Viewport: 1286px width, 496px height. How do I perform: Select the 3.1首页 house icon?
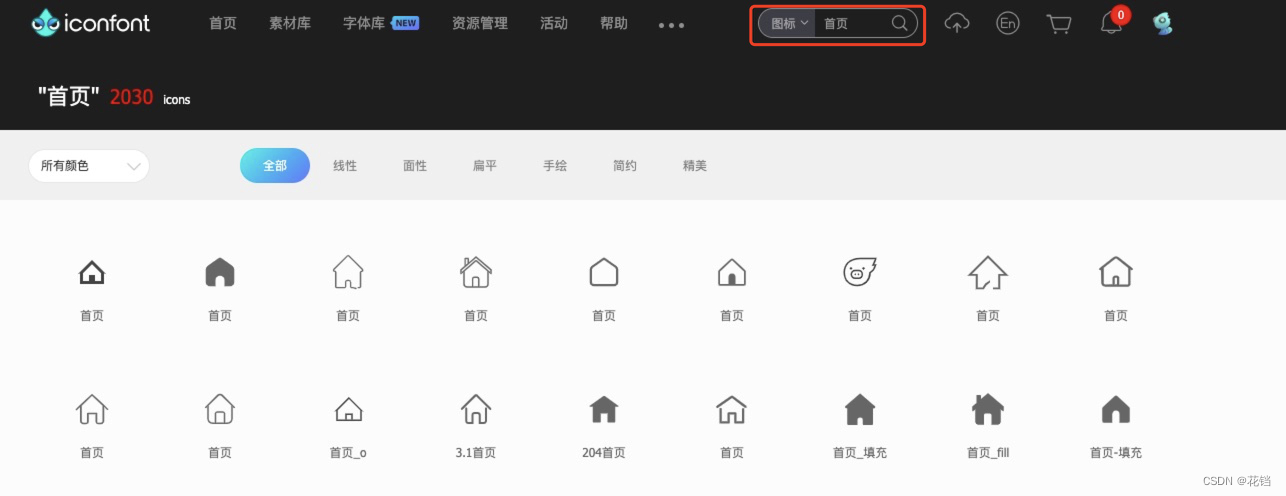click(476, 408)
